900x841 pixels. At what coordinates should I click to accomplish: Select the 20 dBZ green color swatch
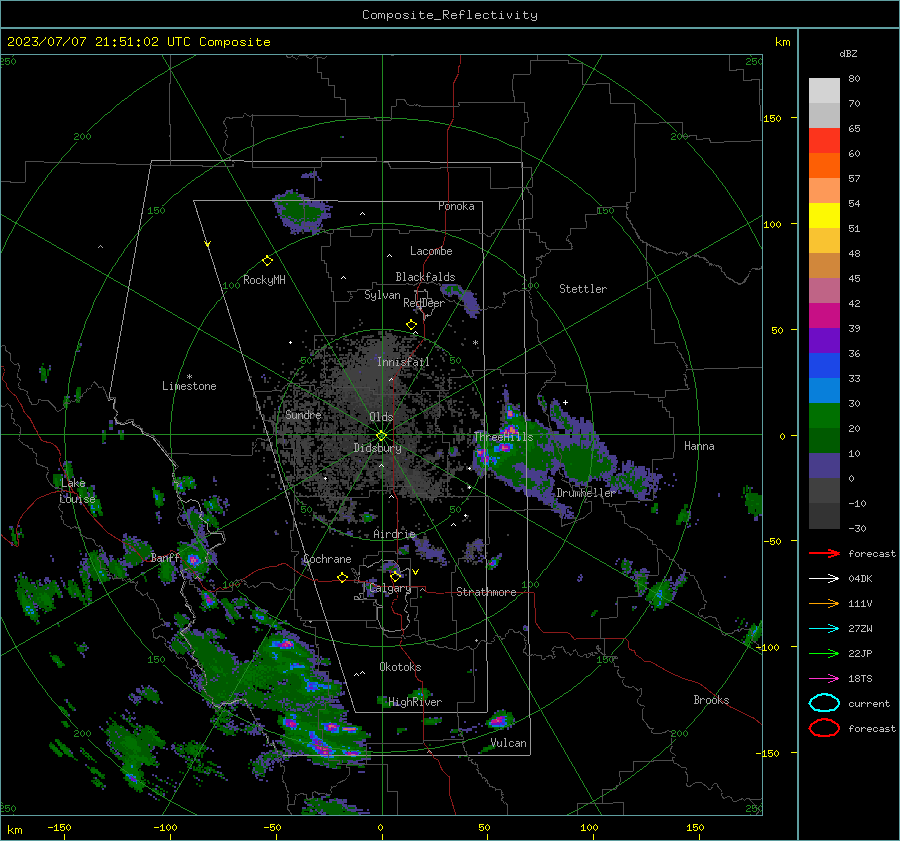824,416
